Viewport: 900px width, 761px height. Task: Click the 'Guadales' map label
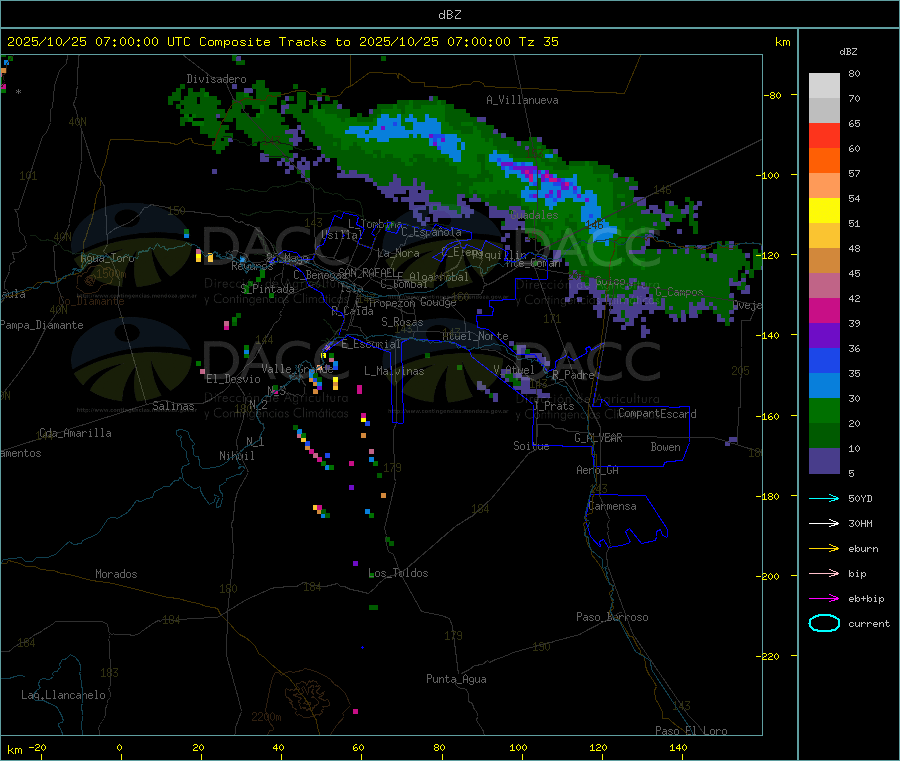tap(534, 215)
